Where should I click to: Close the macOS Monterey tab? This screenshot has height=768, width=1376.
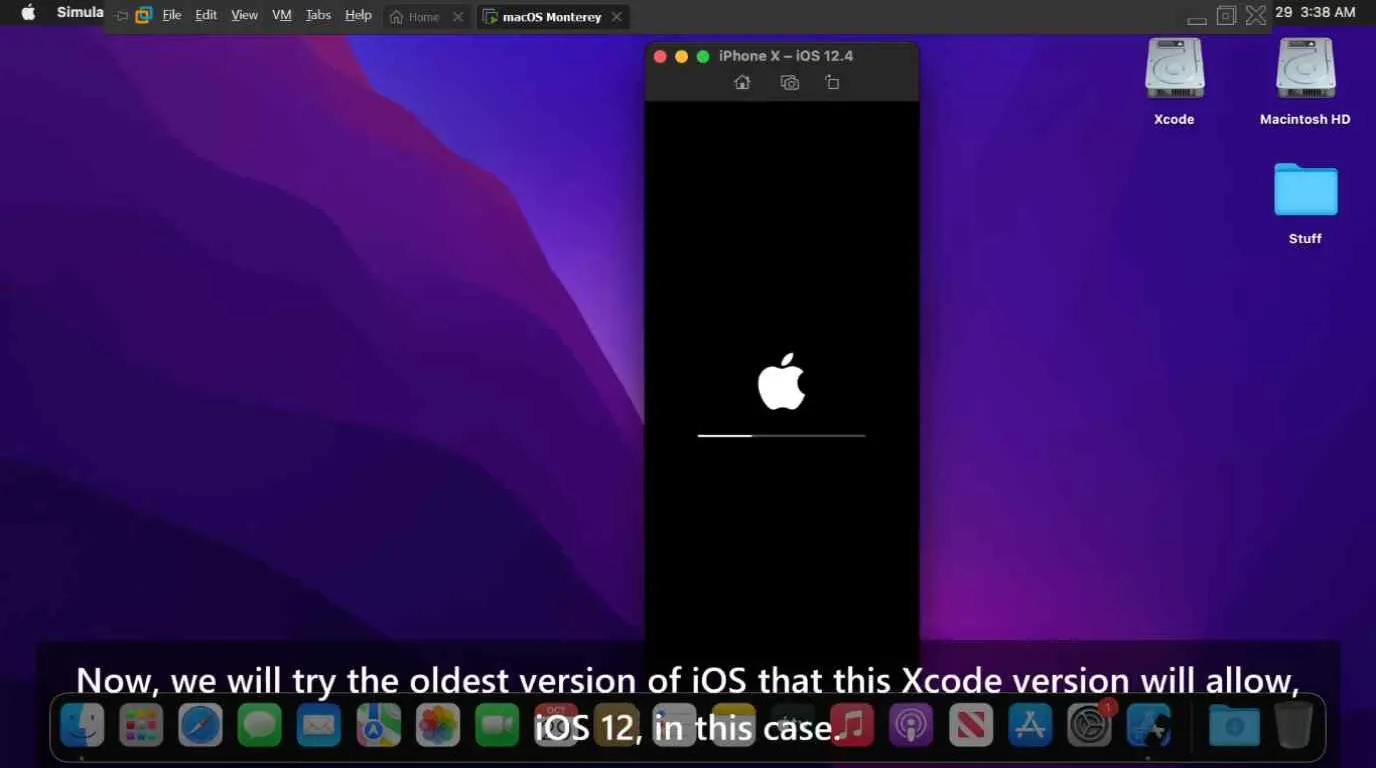pos(616,17)
